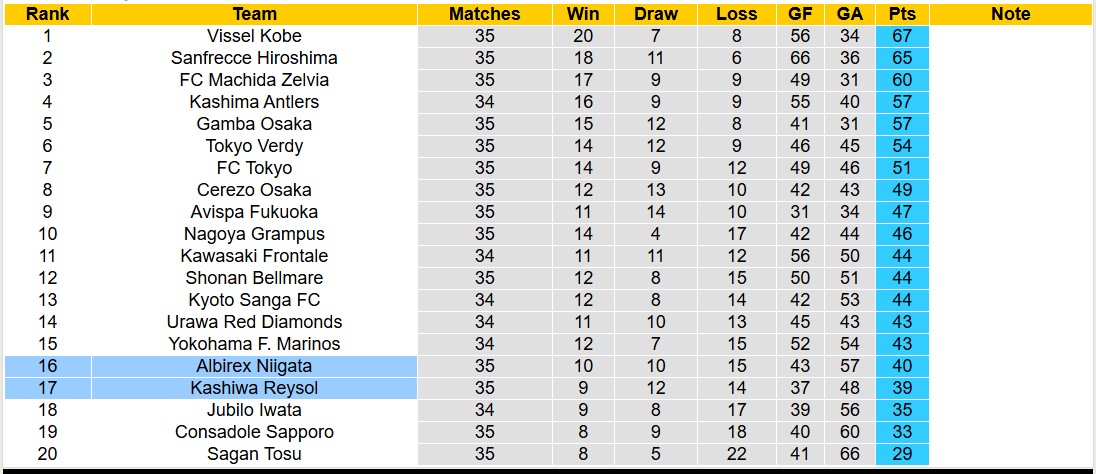Select Sagan Tosu's 29 points cell

[902, 454]
